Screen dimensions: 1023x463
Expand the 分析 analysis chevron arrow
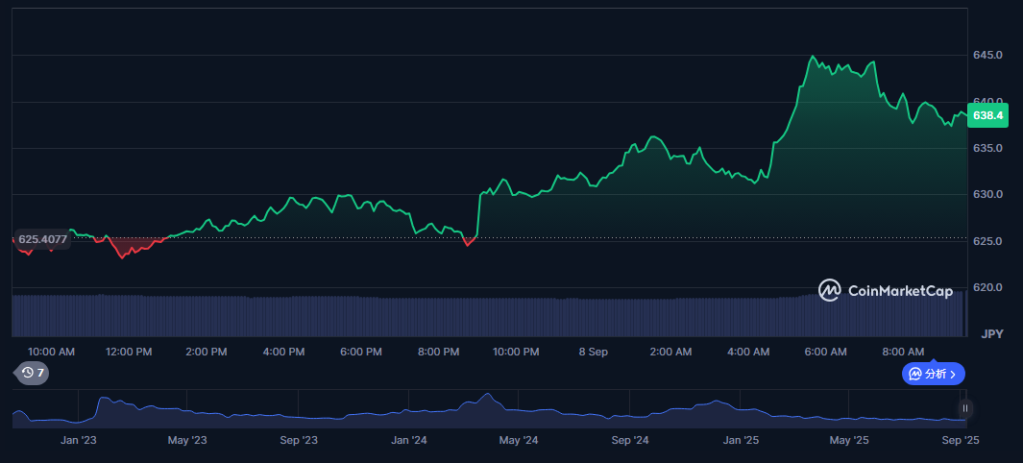pyautogui.click(x=953, y=374)
